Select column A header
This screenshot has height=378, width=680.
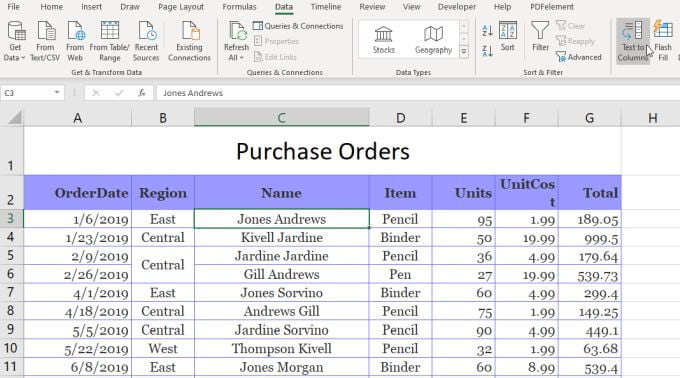pyautogui.click(x=78, y=117)
